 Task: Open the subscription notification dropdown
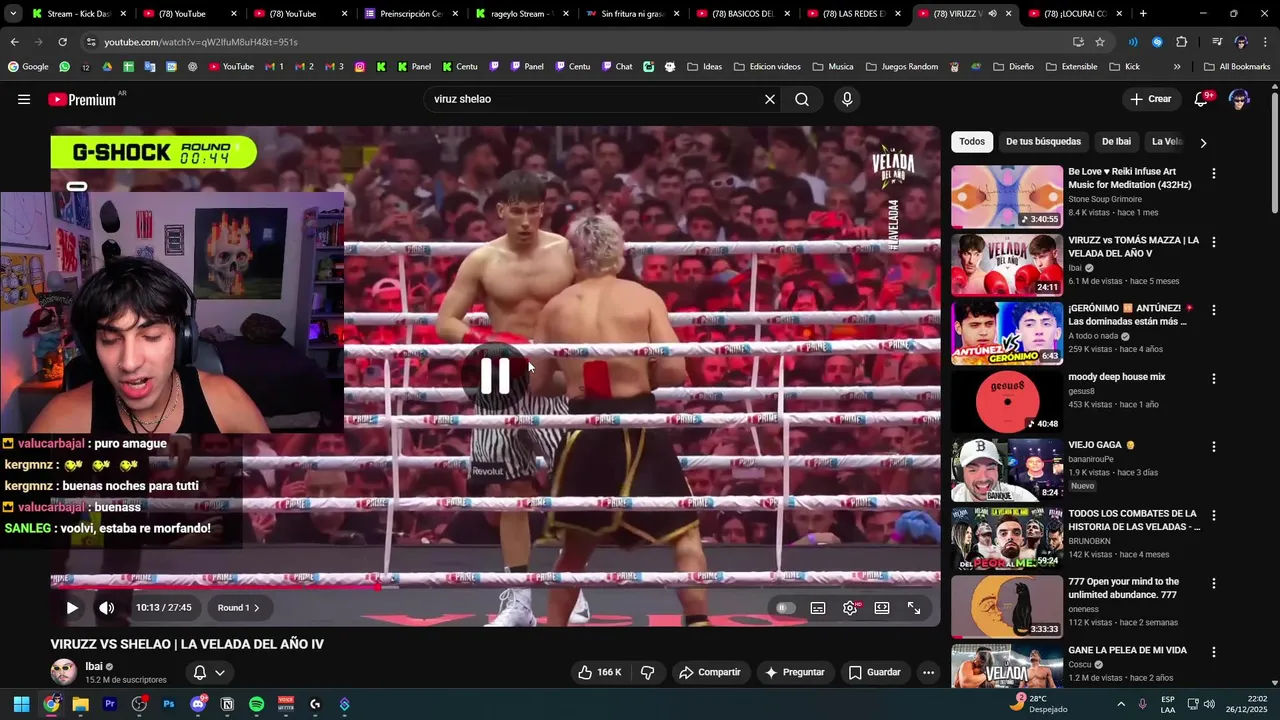point(208,672)
